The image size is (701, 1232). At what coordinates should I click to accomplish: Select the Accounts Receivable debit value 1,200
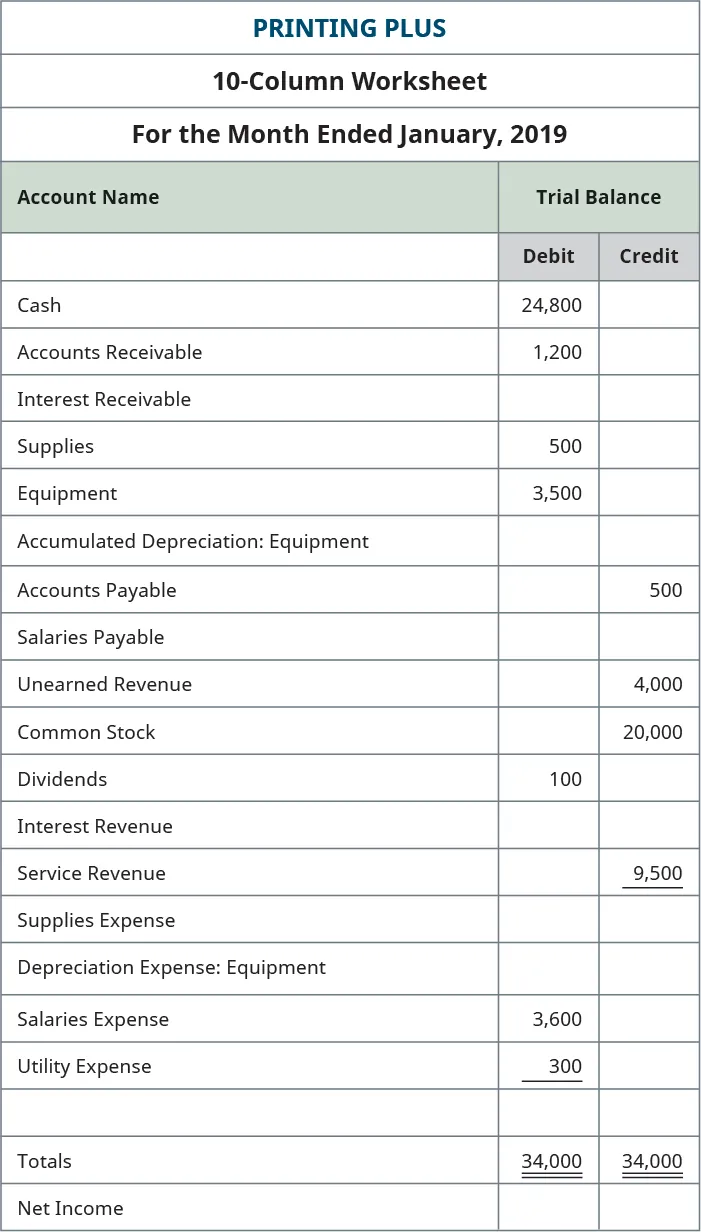point(558,352)
